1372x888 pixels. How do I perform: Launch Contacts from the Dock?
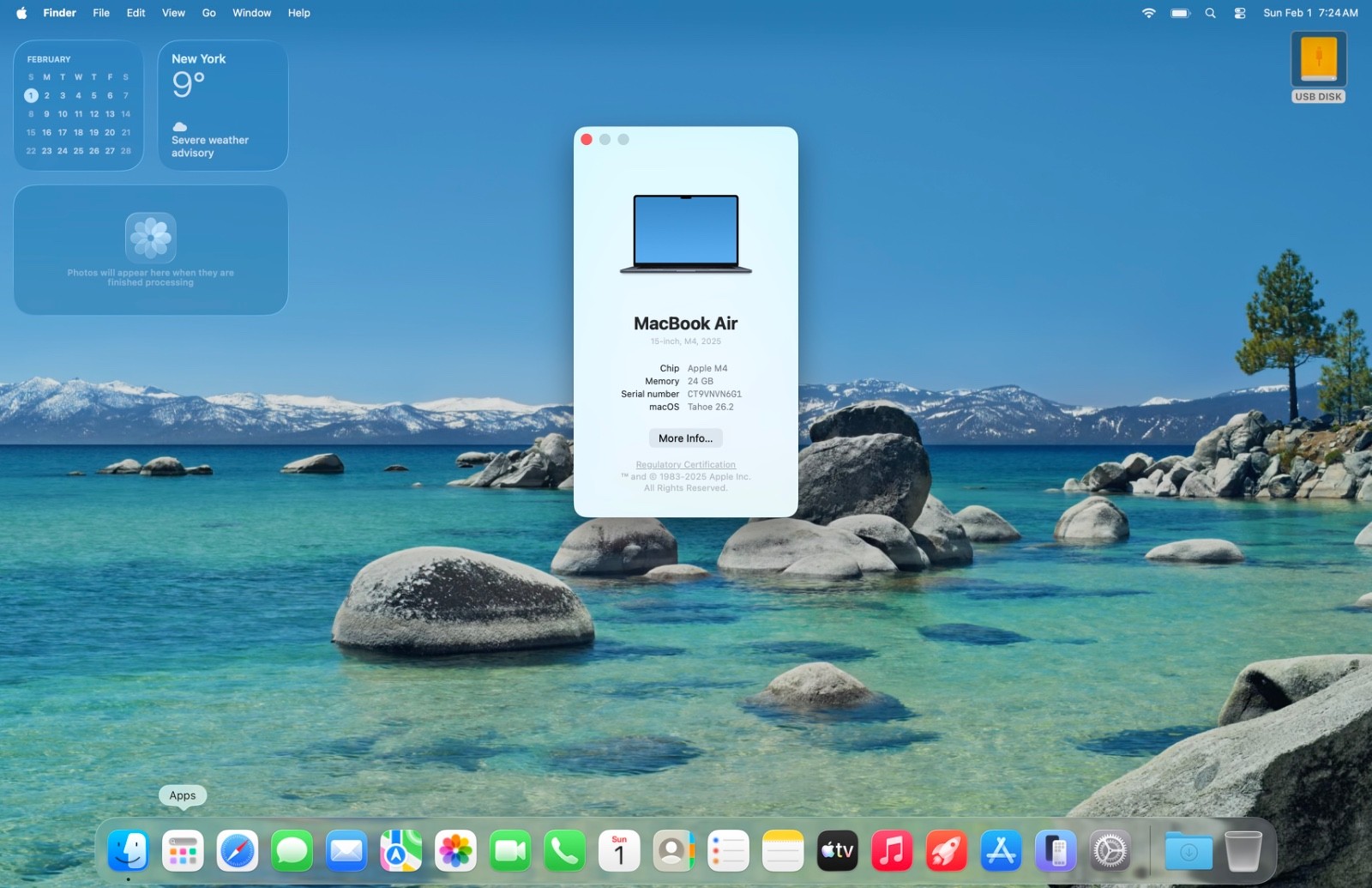pos(674,851)
